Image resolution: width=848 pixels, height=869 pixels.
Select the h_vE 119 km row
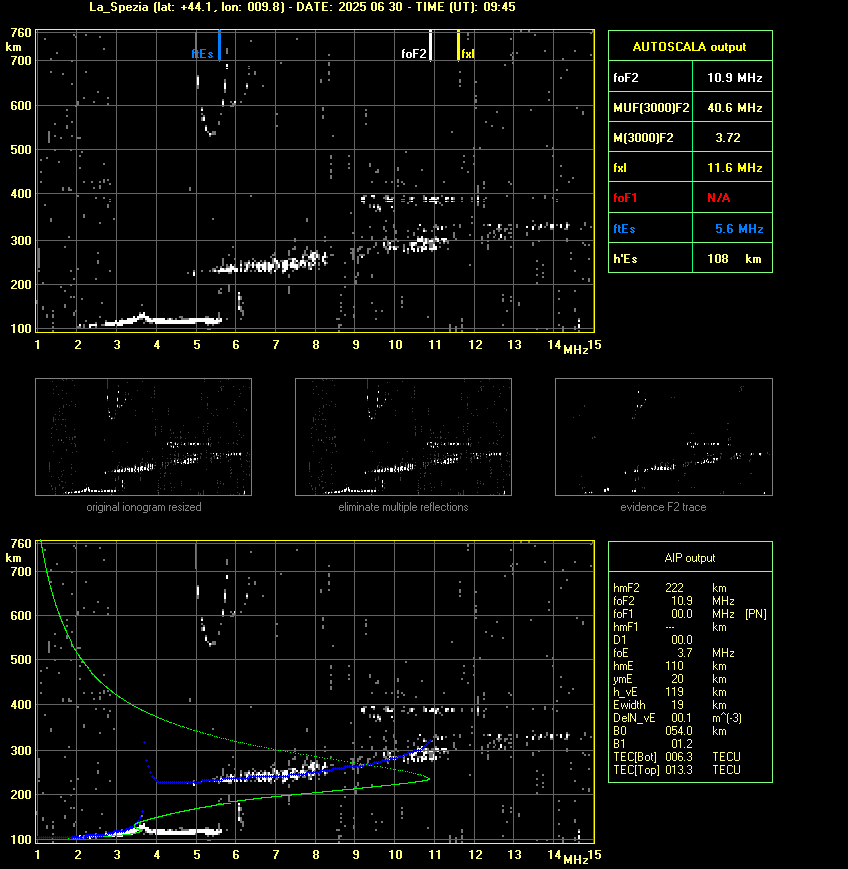(670, 692)
